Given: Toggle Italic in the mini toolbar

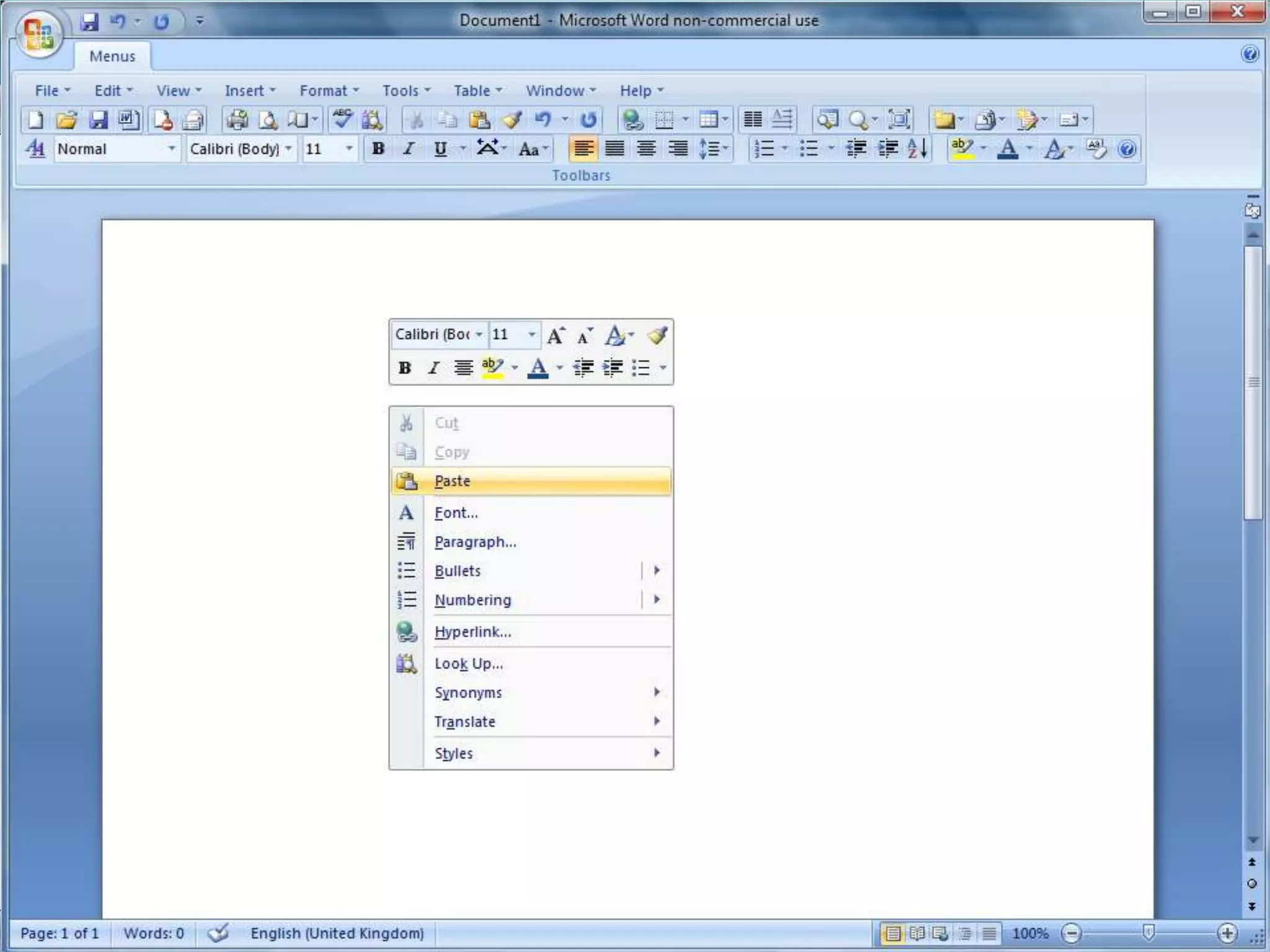Looking at the screenshot, I should [x=433, y=368].
